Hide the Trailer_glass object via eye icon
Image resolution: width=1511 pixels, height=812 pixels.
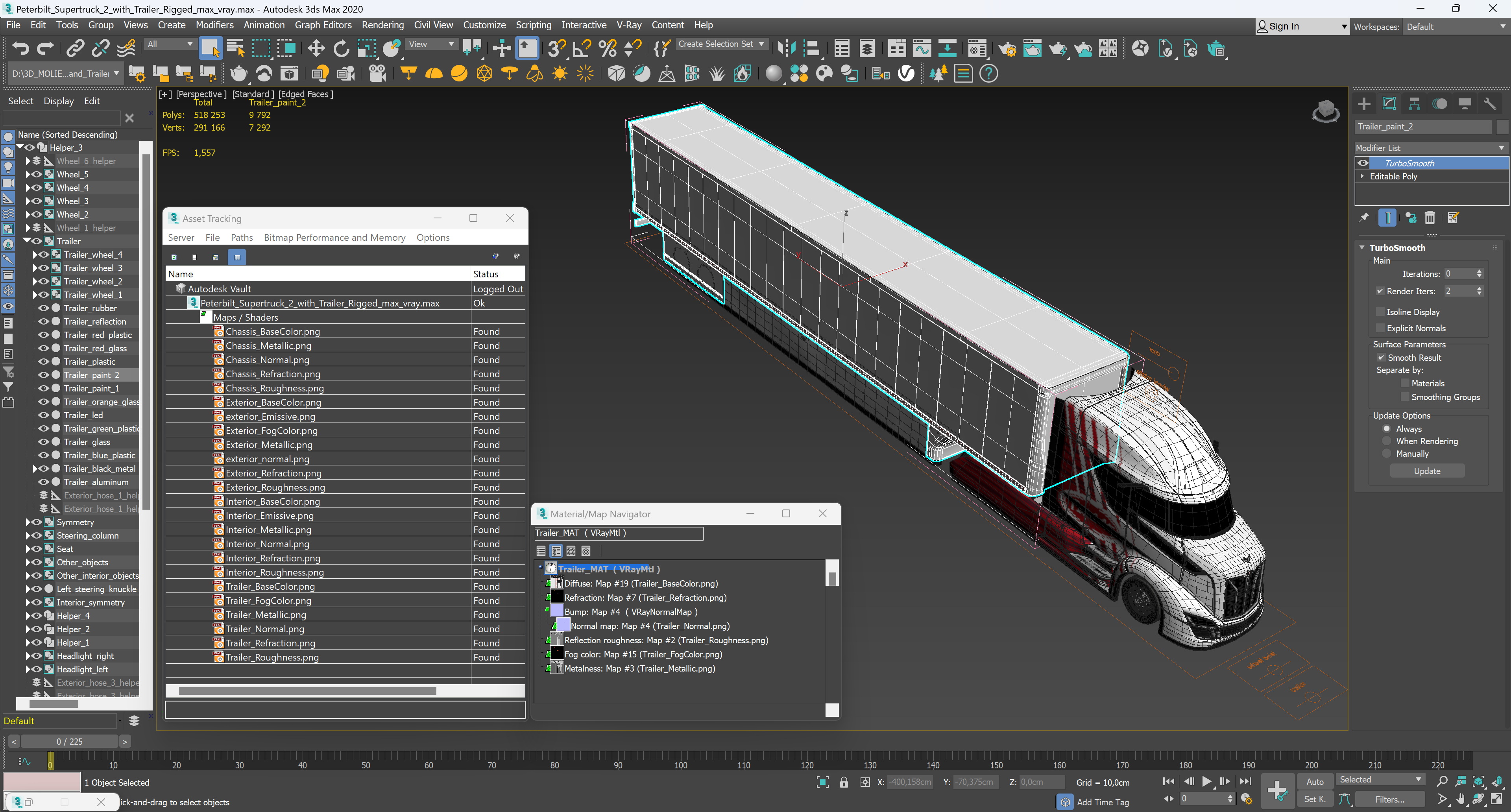[x=43, y=442]
